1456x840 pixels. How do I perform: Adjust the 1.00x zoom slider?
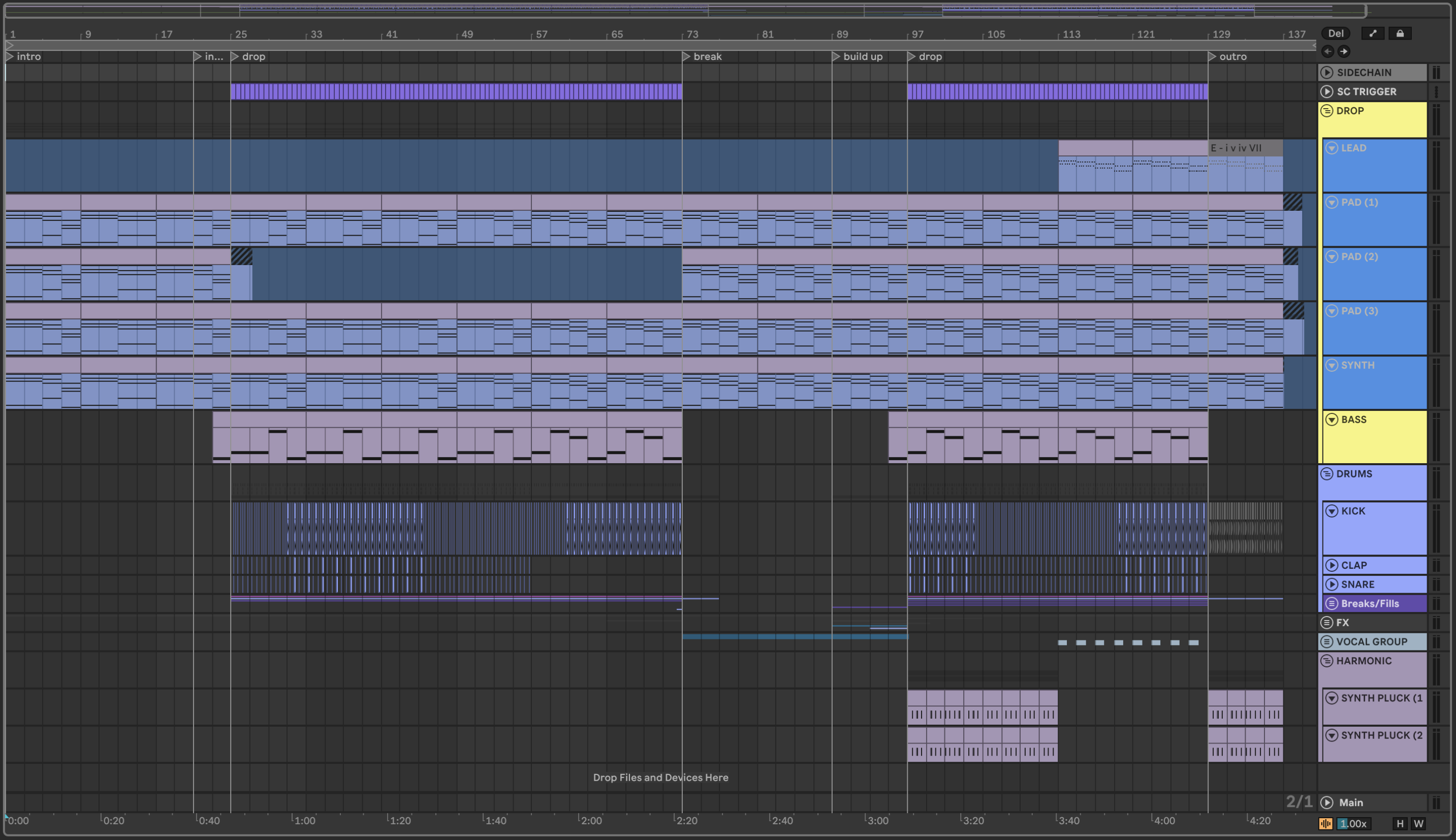(1353, 824)
